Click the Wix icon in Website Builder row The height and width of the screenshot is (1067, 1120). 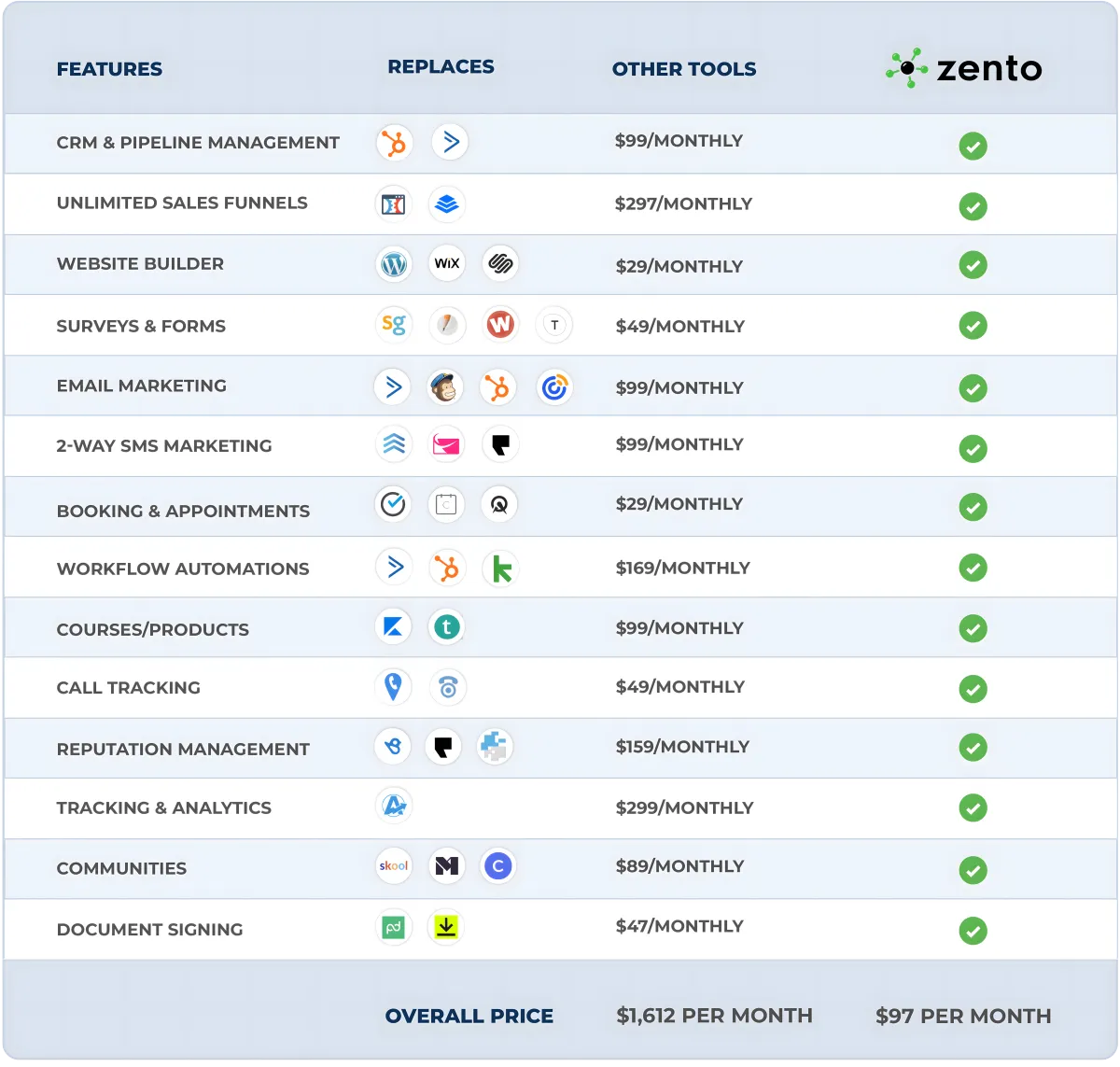click(x=447, y=263)
